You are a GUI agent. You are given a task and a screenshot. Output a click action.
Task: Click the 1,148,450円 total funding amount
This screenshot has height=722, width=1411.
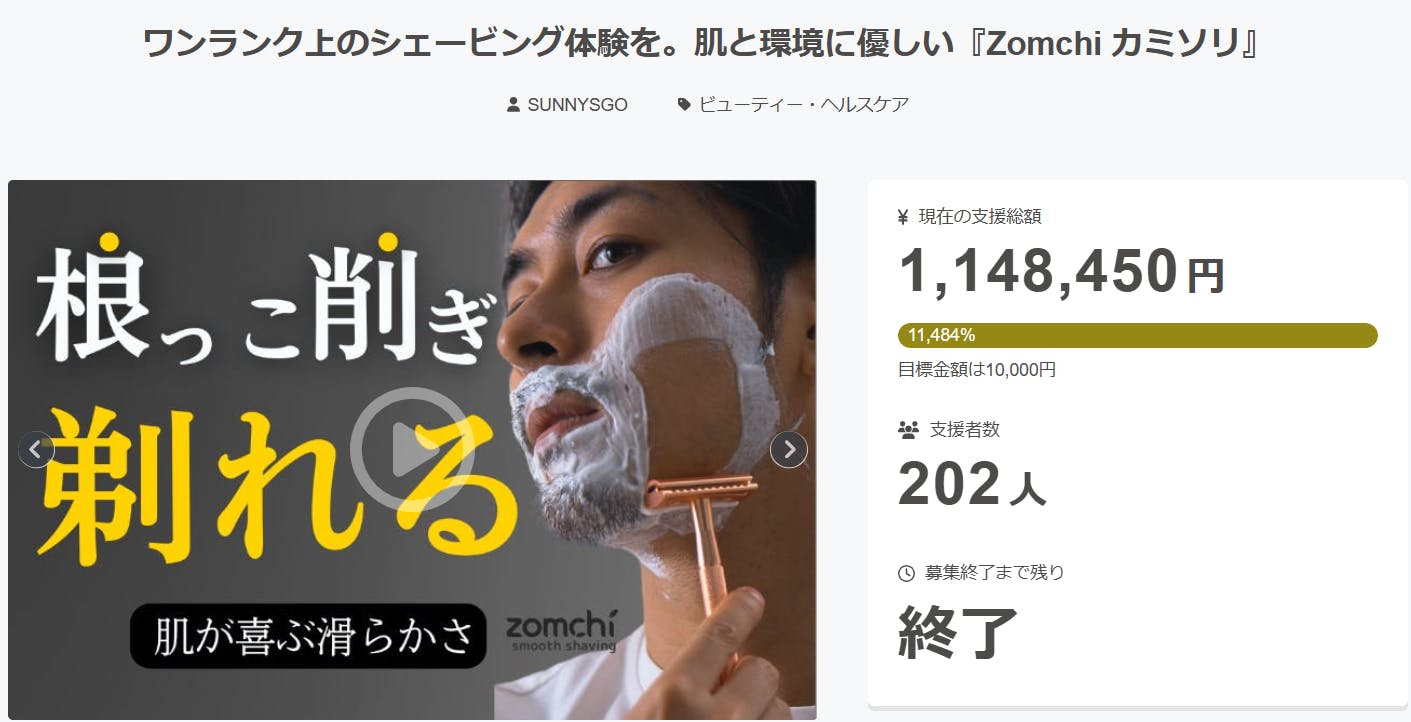(x=1061, y=271)
